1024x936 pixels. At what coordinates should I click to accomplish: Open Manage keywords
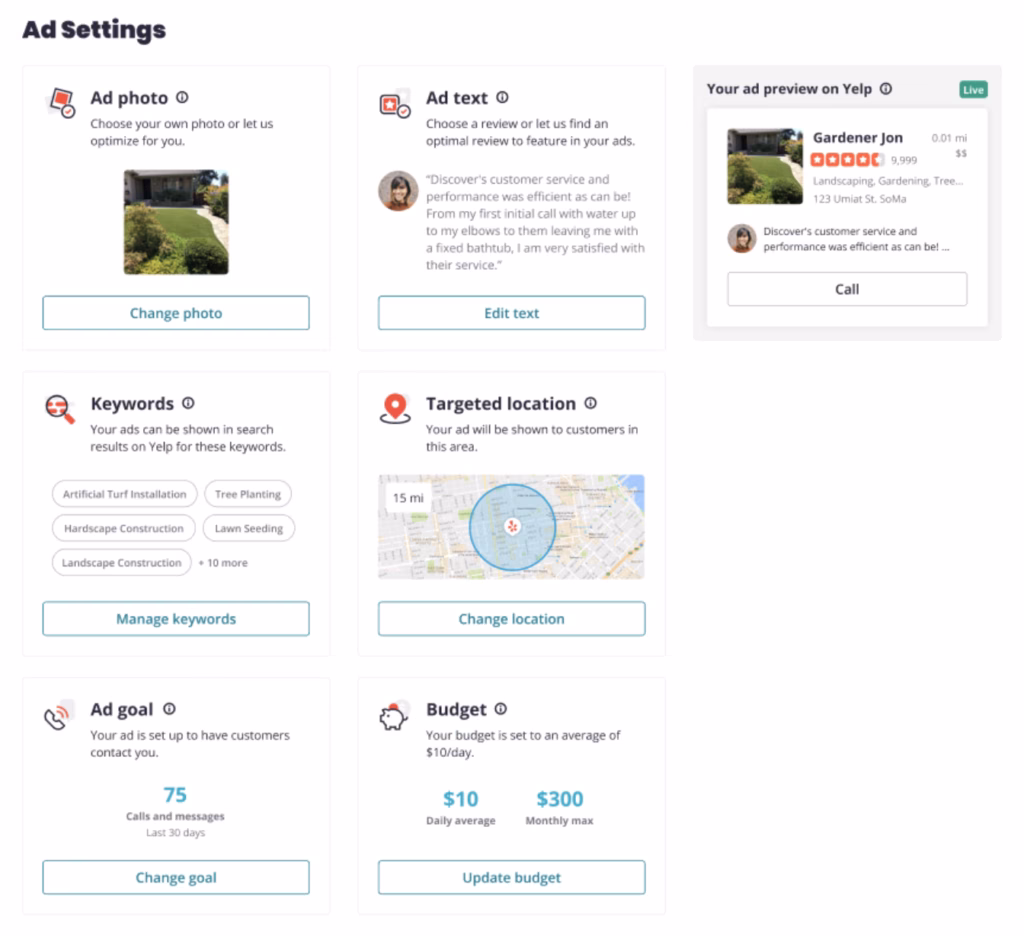(x=176, y=619)
